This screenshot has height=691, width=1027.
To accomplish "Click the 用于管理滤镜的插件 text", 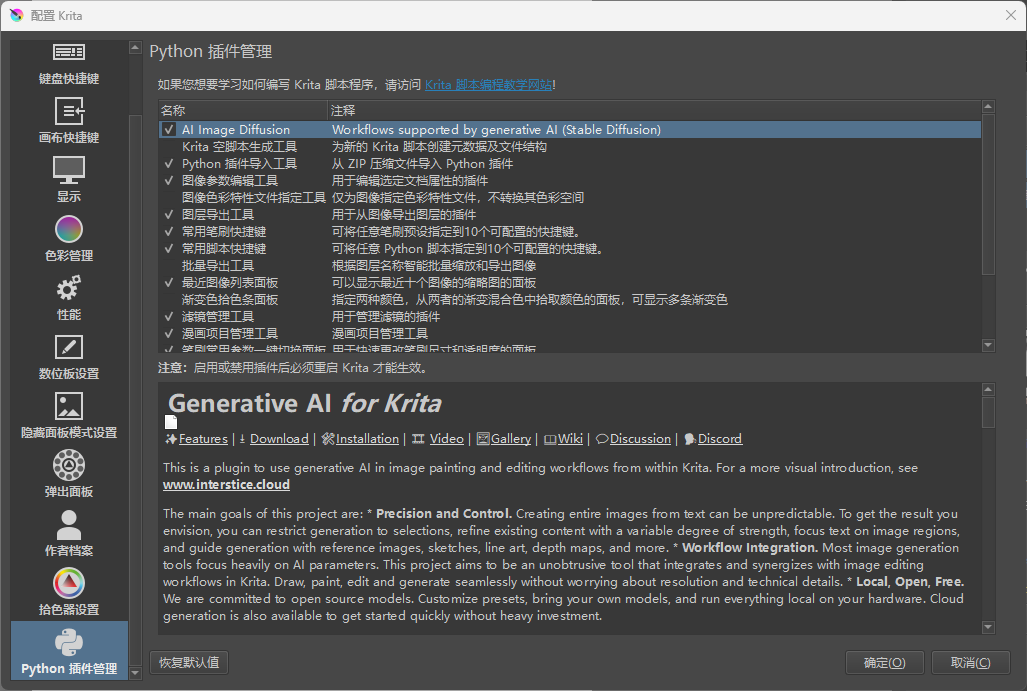I will pyautogui.click(x=386, y=317).
